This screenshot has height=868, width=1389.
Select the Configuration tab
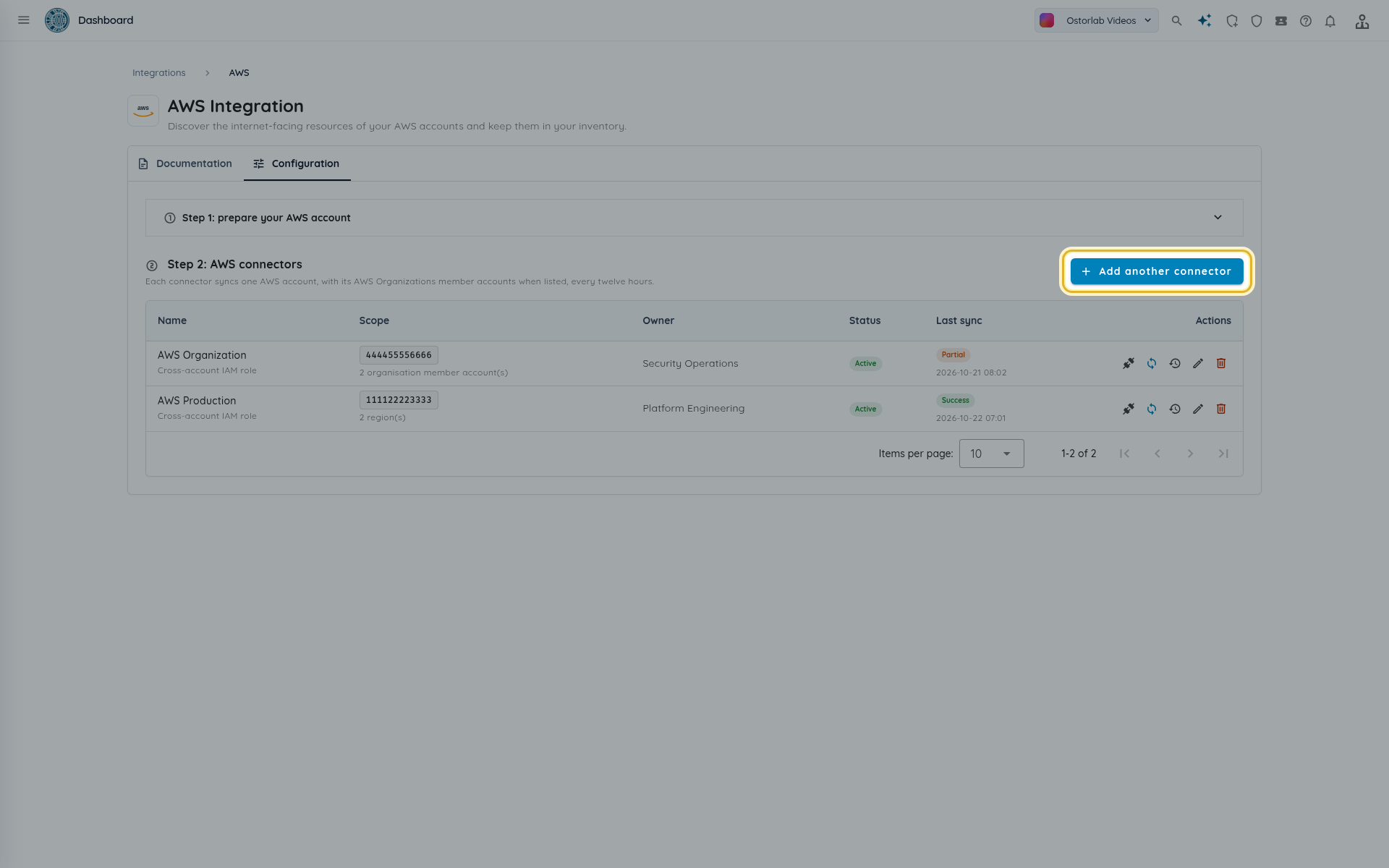[x=297, y=163]
